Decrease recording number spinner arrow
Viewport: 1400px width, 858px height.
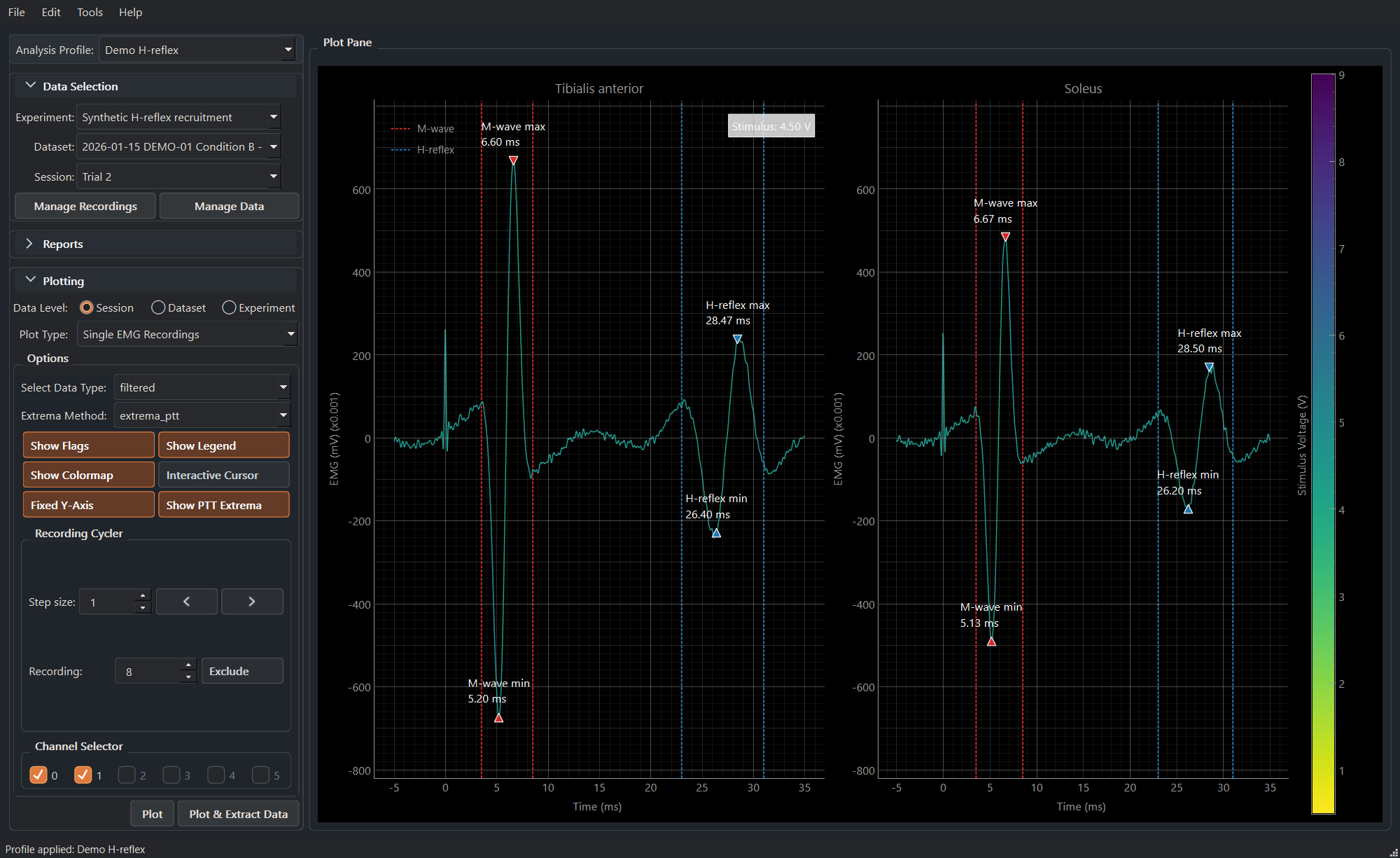point(188,677)
